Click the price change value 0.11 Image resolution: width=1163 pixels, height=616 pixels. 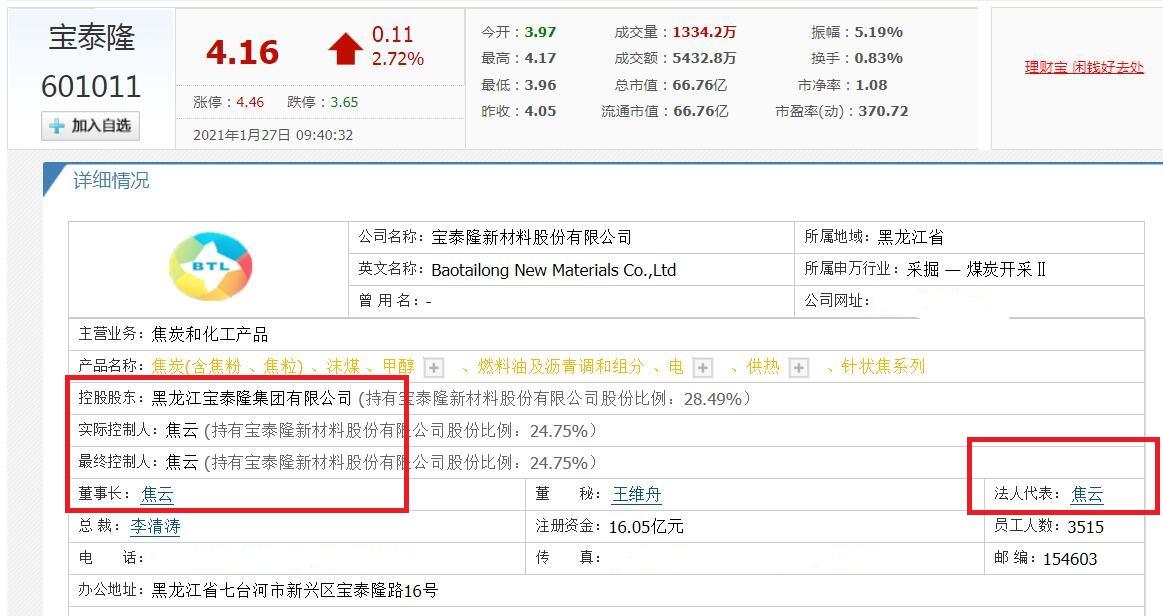click(392, 34)
